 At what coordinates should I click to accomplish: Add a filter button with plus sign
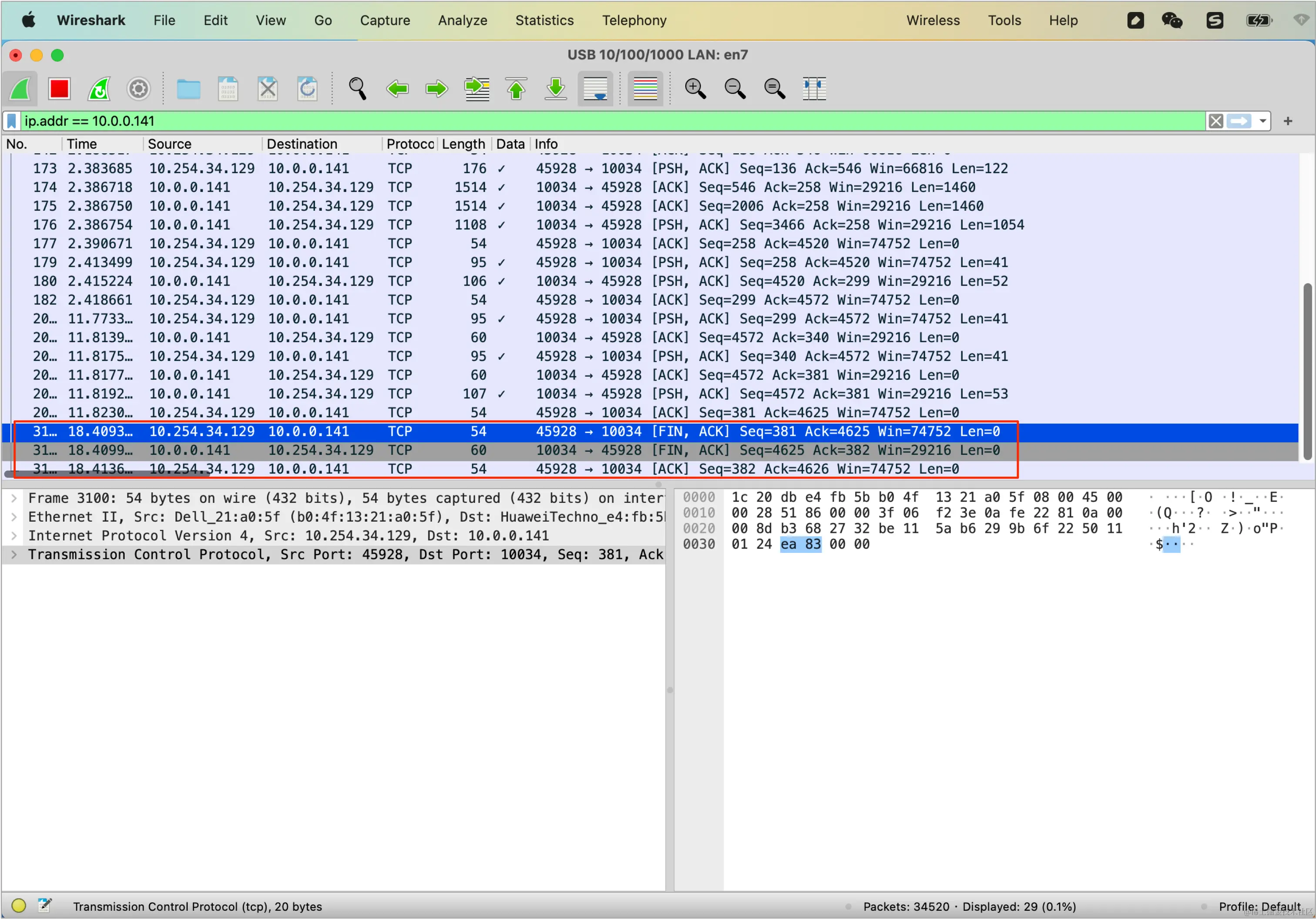pyautogui.click(x=1288, y=121)
